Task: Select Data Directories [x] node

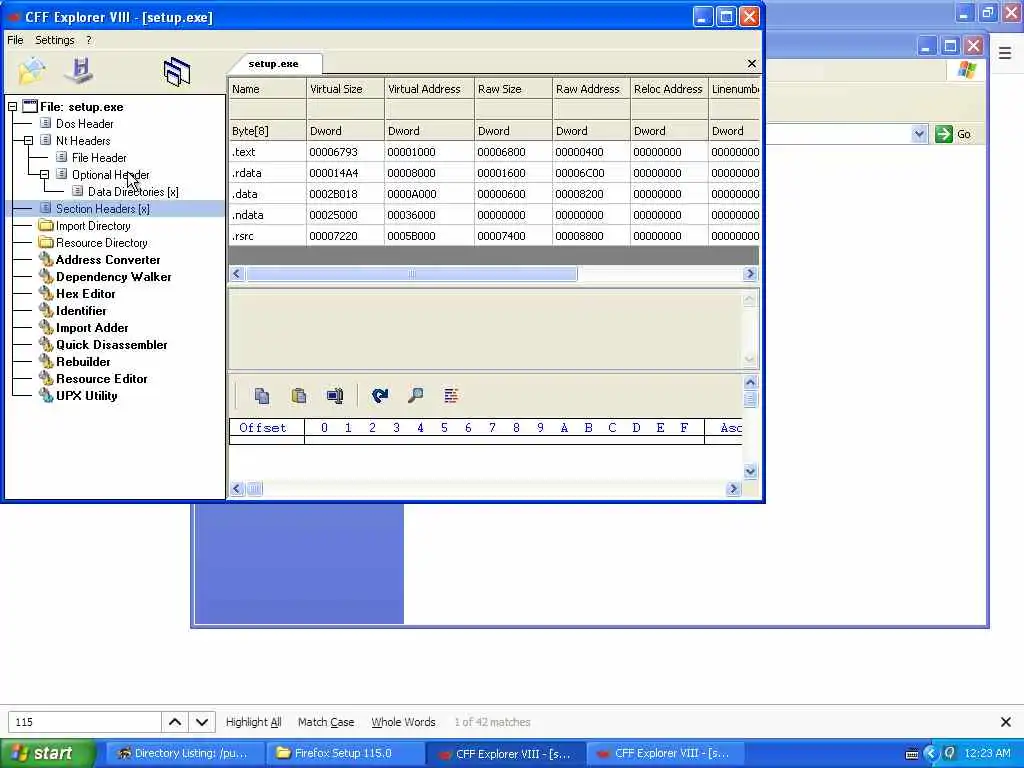Action: [133, 192]
